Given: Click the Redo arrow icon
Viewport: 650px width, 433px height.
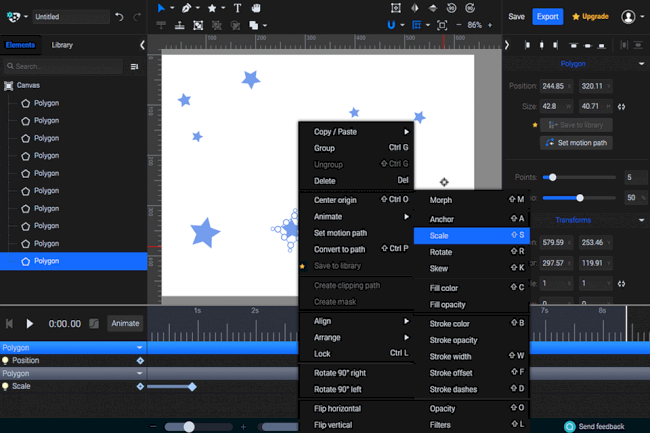Looking at the screenshot, I should [137, 17].
